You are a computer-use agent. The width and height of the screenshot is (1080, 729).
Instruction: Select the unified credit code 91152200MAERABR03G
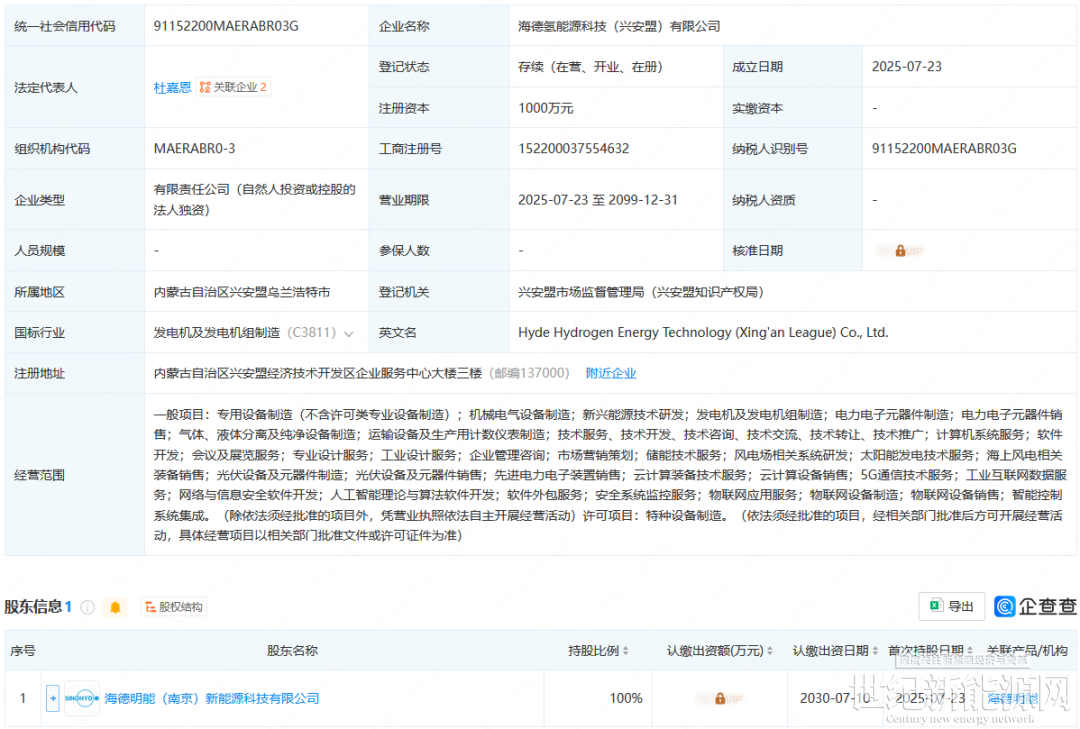click(226, 26)
